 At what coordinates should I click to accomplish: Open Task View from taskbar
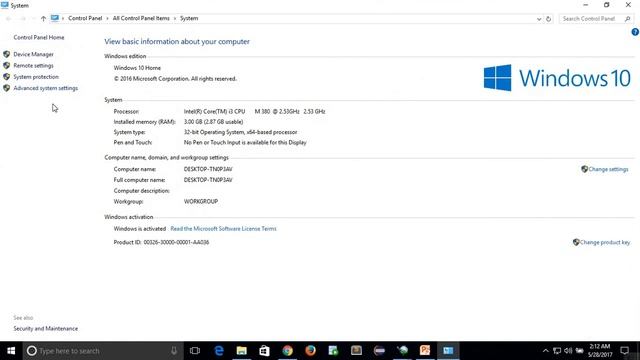pos(195,351)
